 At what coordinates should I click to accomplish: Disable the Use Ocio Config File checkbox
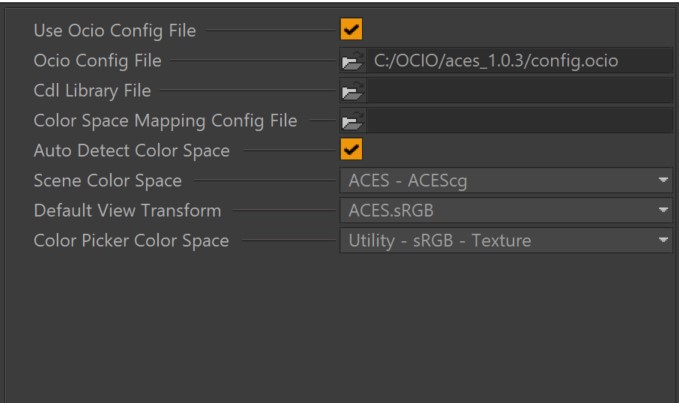coord(351,31)
